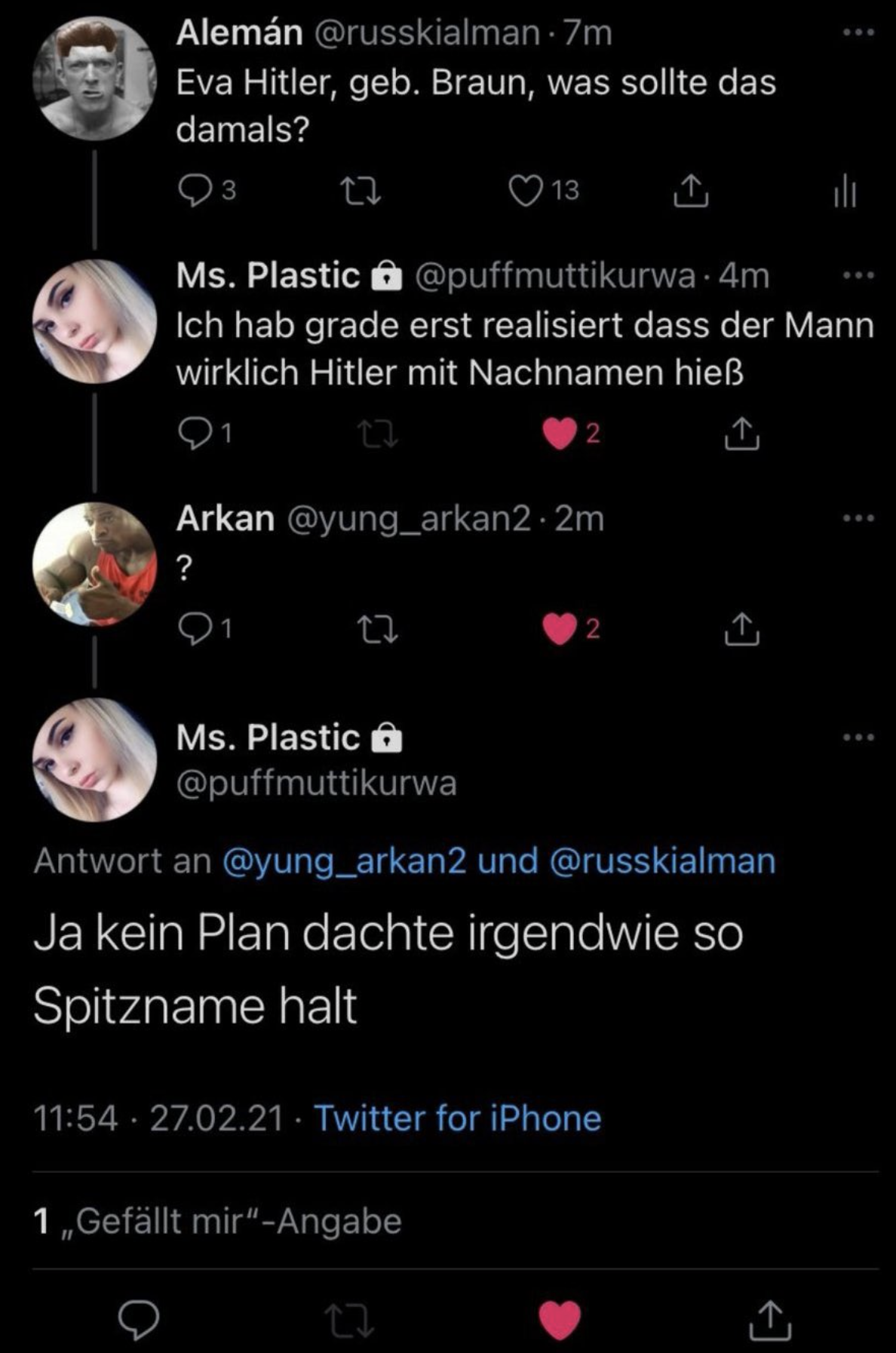Open @russkialman mention in reply header
Image resolution: width=896 pixels, height=1353 pixels.
click(662, 861)
